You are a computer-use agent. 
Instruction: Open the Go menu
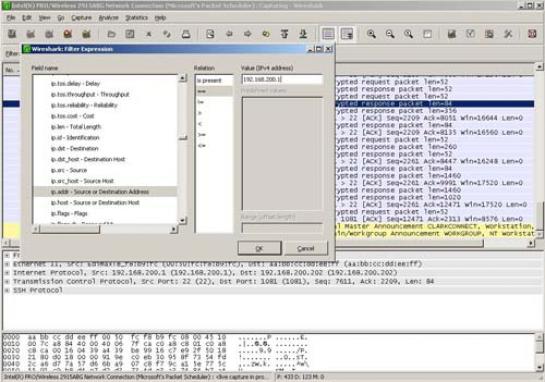61,18
